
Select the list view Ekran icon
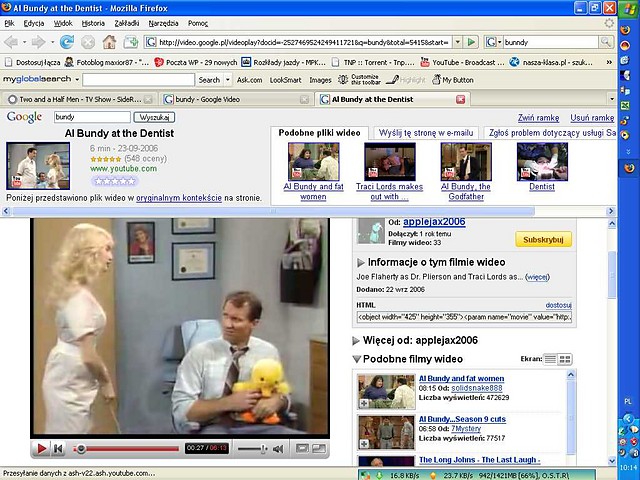click(550, 359)
